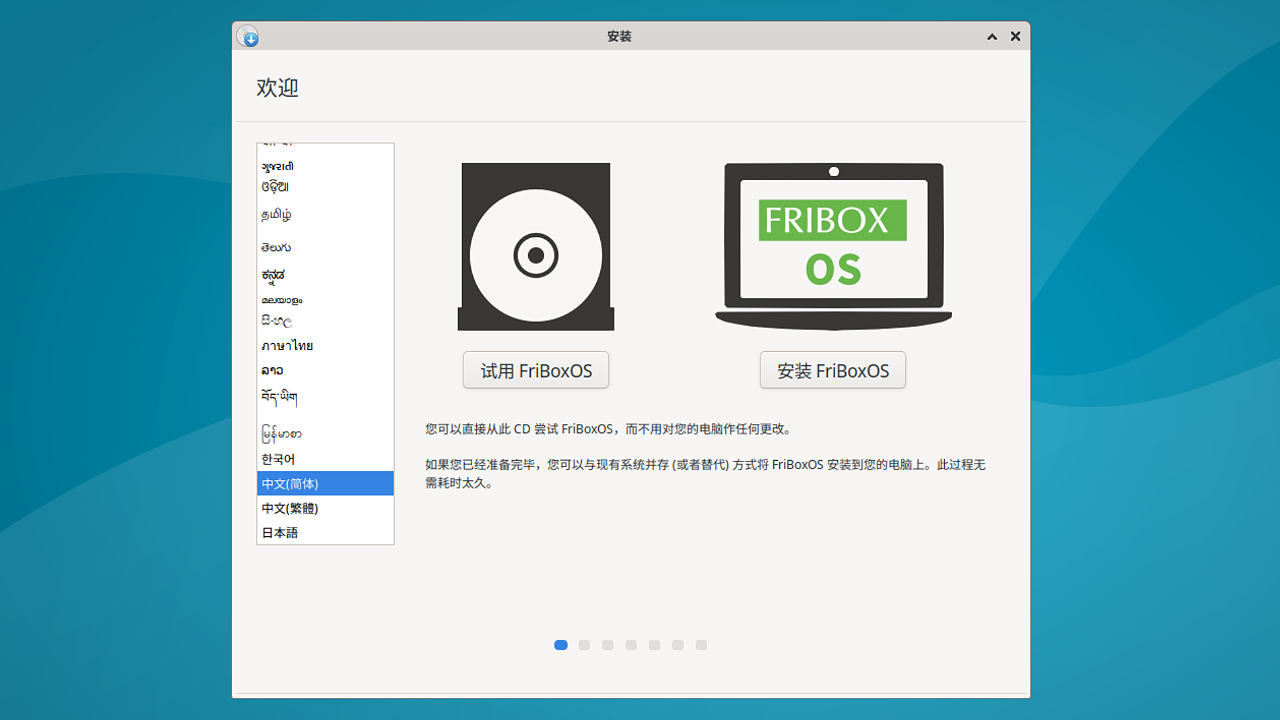Select മലയാളം in the language list
1280x720 pixels.
tap(325, 299)
